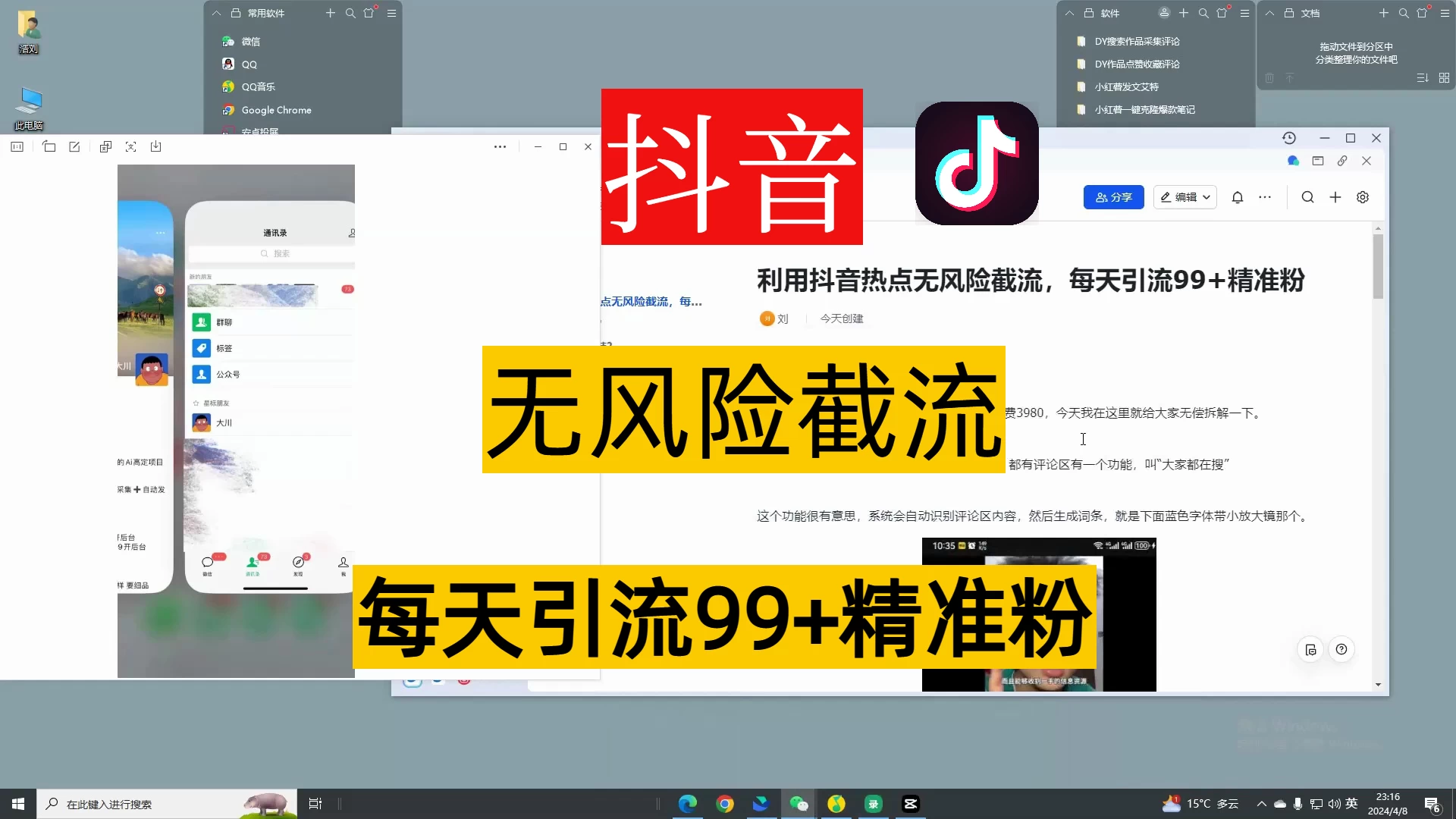The height and width of the screenshot is (819, 1456).
Task: Select the edit annotation icon in screenshot toolbar
Action: point(74,146)
